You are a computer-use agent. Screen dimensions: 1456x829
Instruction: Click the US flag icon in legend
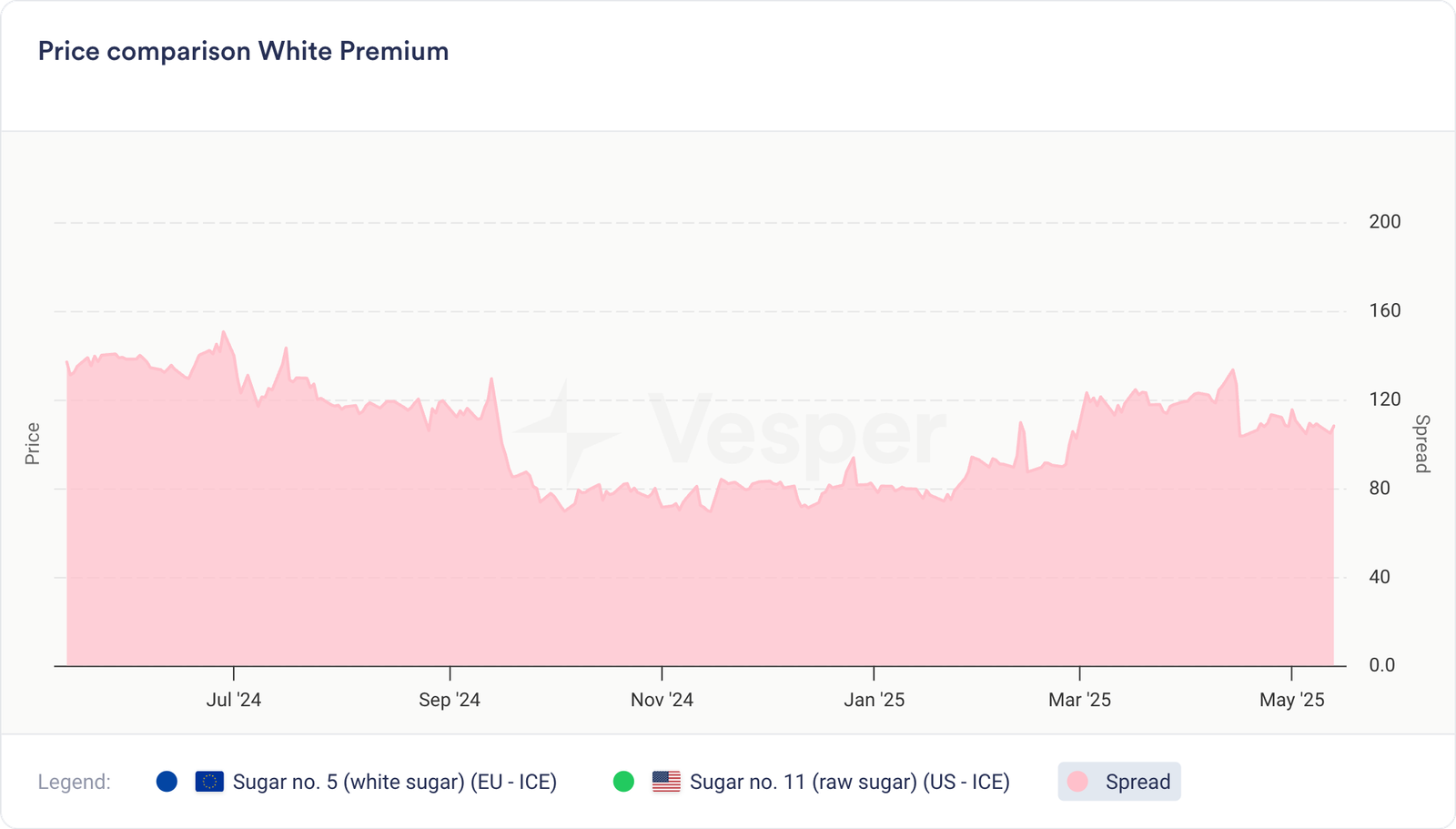click(666, 782)
